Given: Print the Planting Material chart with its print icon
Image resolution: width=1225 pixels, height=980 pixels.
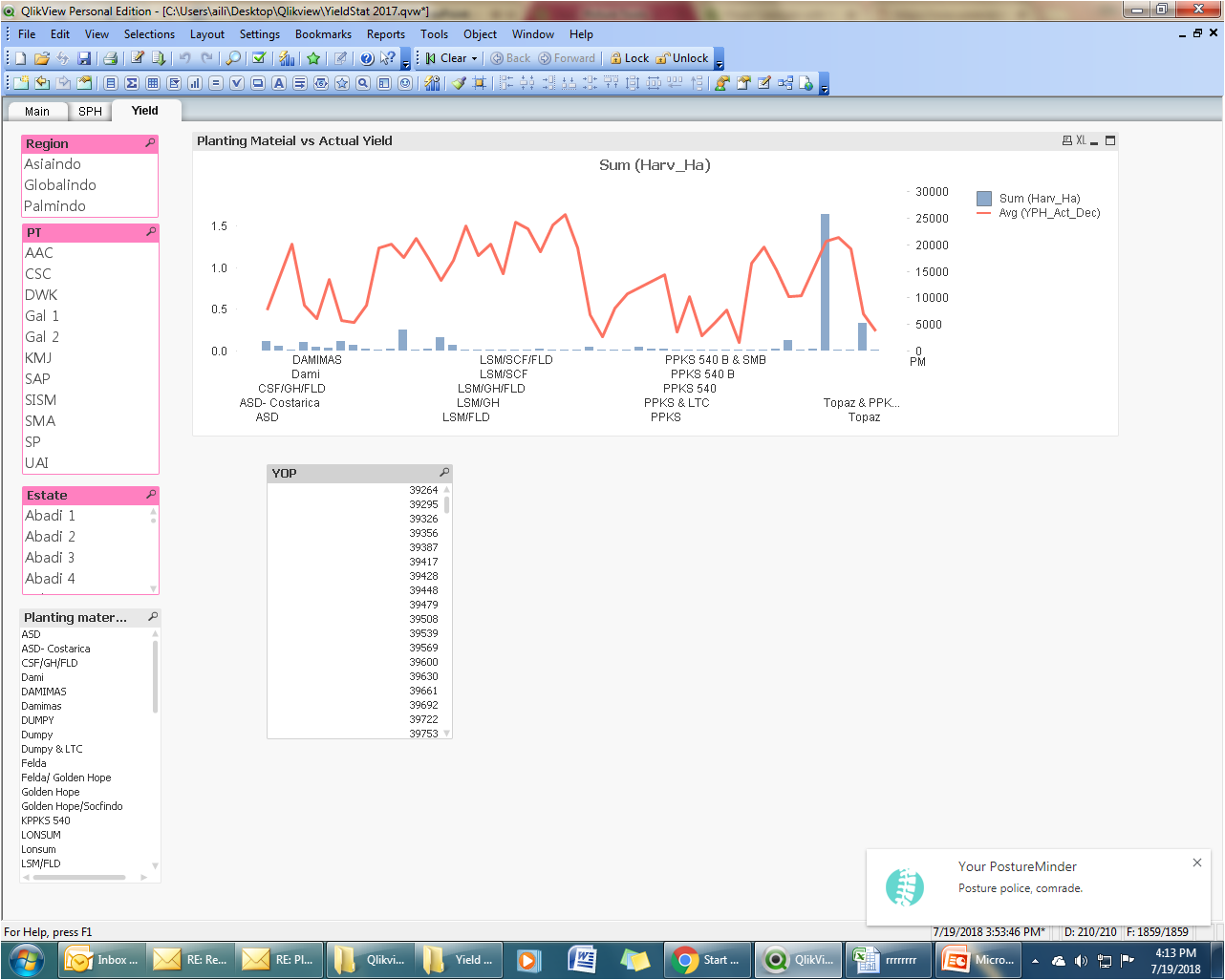Looking at the screenshot, I should click(1067, 140).
